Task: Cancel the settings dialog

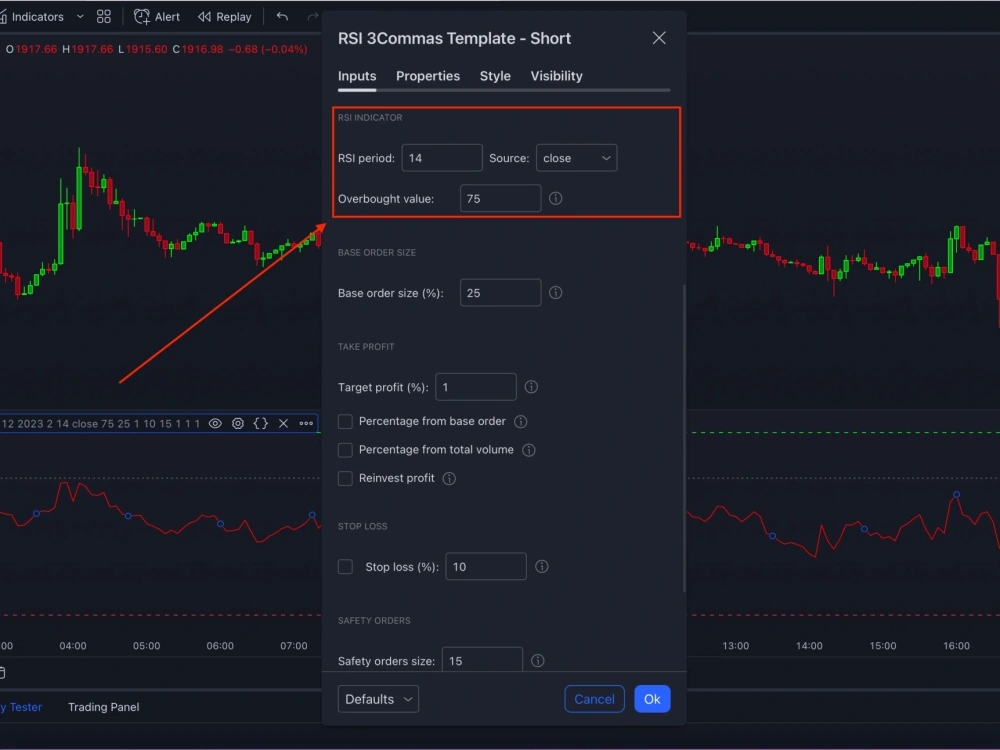Action: click(594, 699)
